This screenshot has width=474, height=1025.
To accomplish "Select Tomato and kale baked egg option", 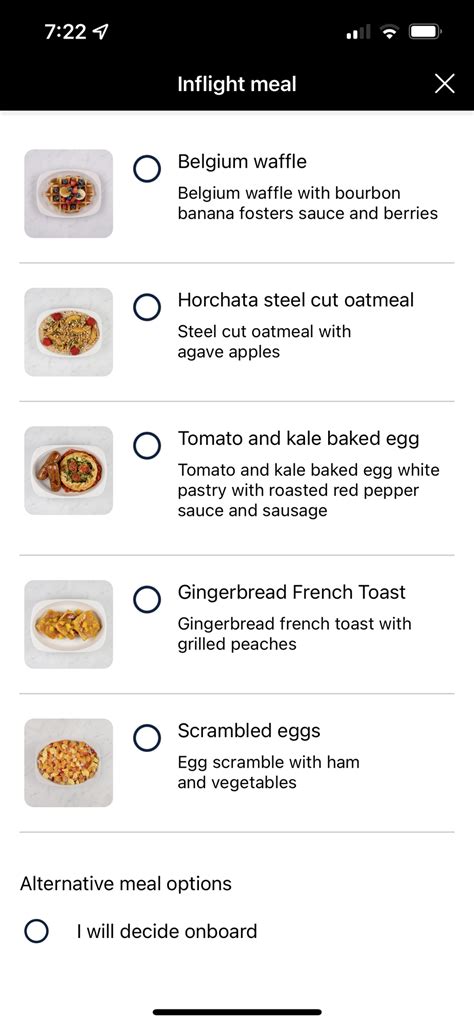I will click(x=147, y=445).
